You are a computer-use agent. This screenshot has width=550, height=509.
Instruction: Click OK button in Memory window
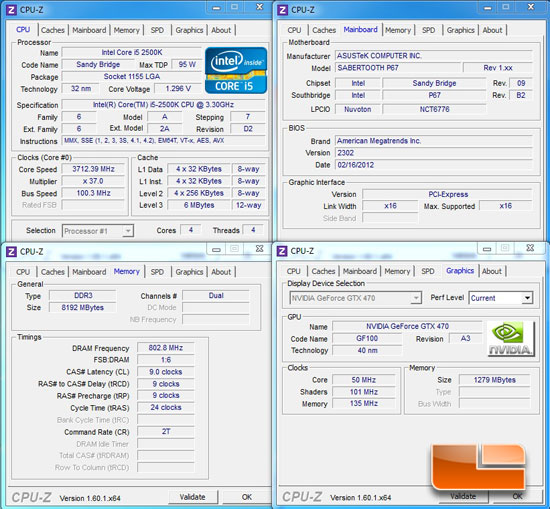pyautogui.click(x=247, y=497)
